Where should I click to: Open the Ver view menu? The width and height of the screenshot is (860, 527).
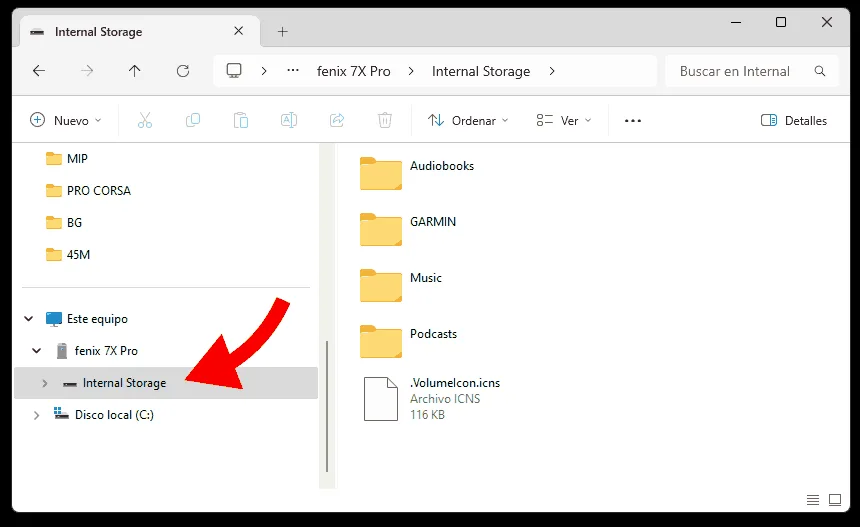coord(564,121)
